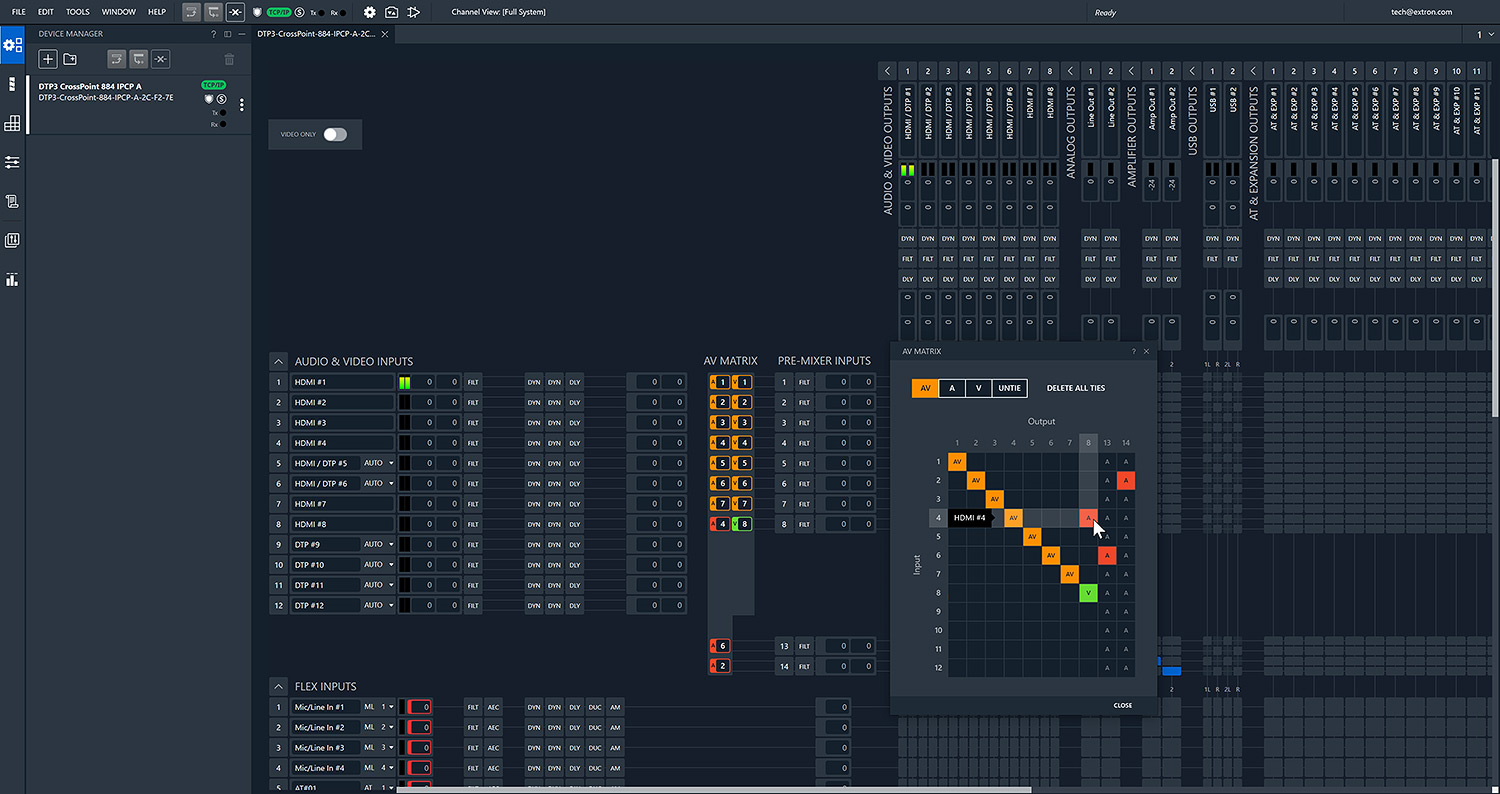This screenshot has height=794, width=1500.
Task: Collapse the ANALOG OUTPUTS group via its chevron
Action: 1068,70
